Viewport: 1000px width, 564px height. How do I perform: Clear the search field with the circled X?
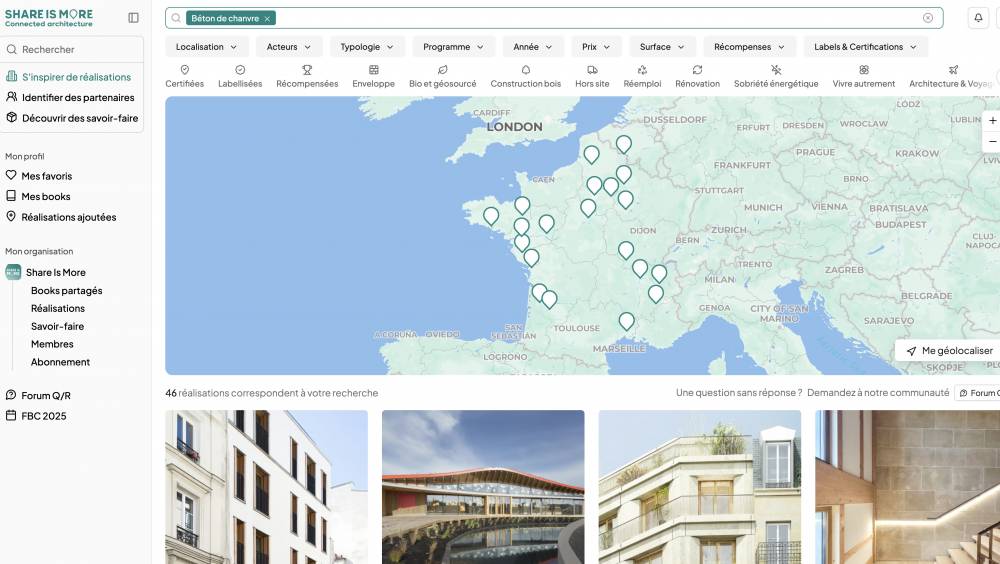[928, 18]
